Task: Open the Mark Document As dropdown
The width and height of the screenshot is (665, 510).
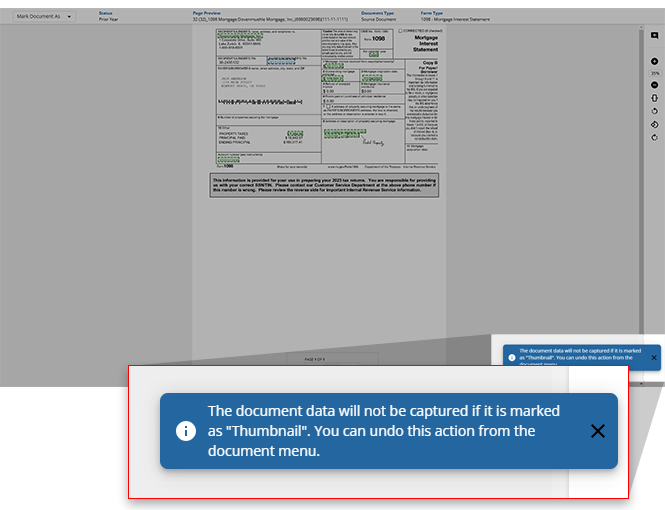Action: pos(40,17)
